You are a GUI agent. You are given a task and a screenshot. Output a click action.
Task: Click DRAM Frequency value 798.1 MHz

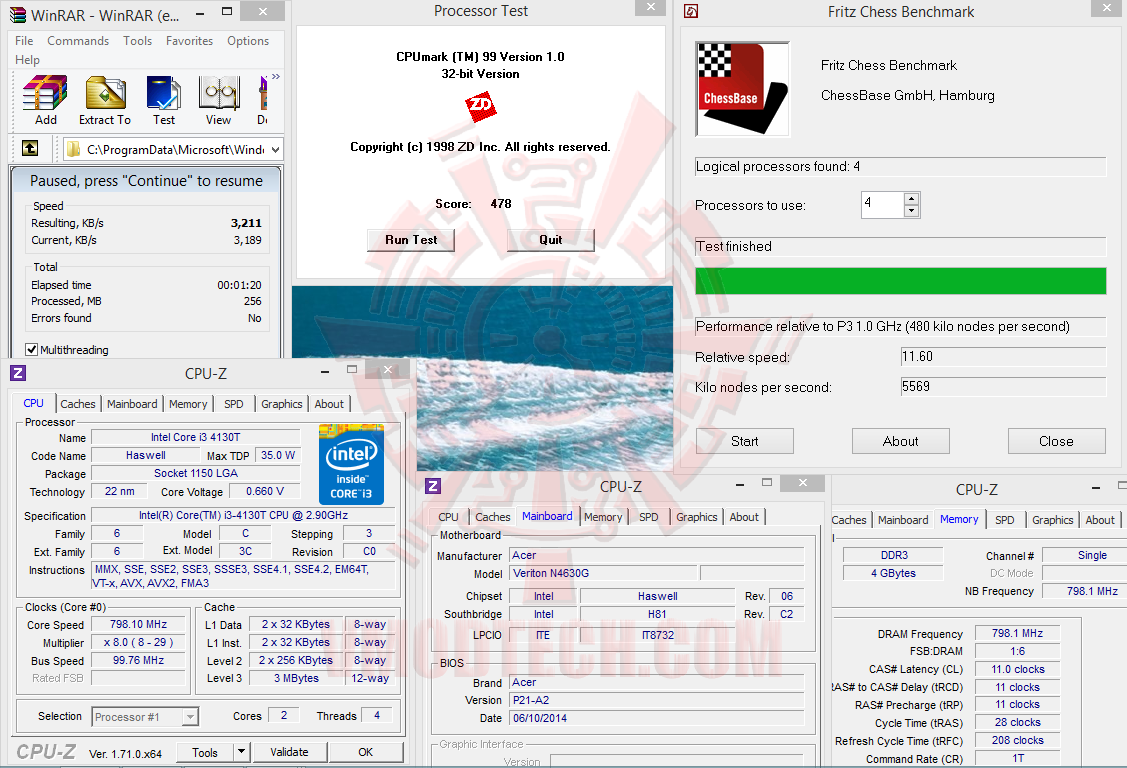1017,633
